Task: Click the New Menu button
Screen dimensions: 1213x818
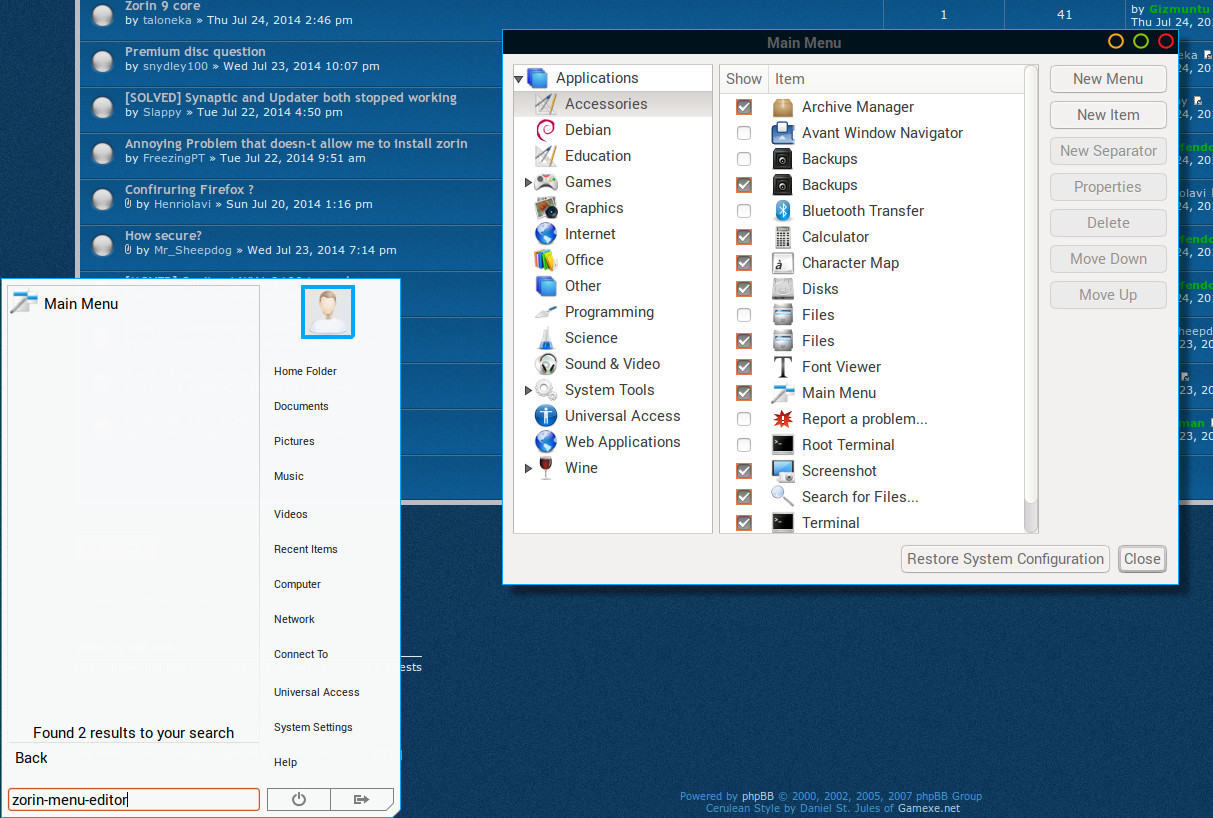Action: tap(1108, 79)
